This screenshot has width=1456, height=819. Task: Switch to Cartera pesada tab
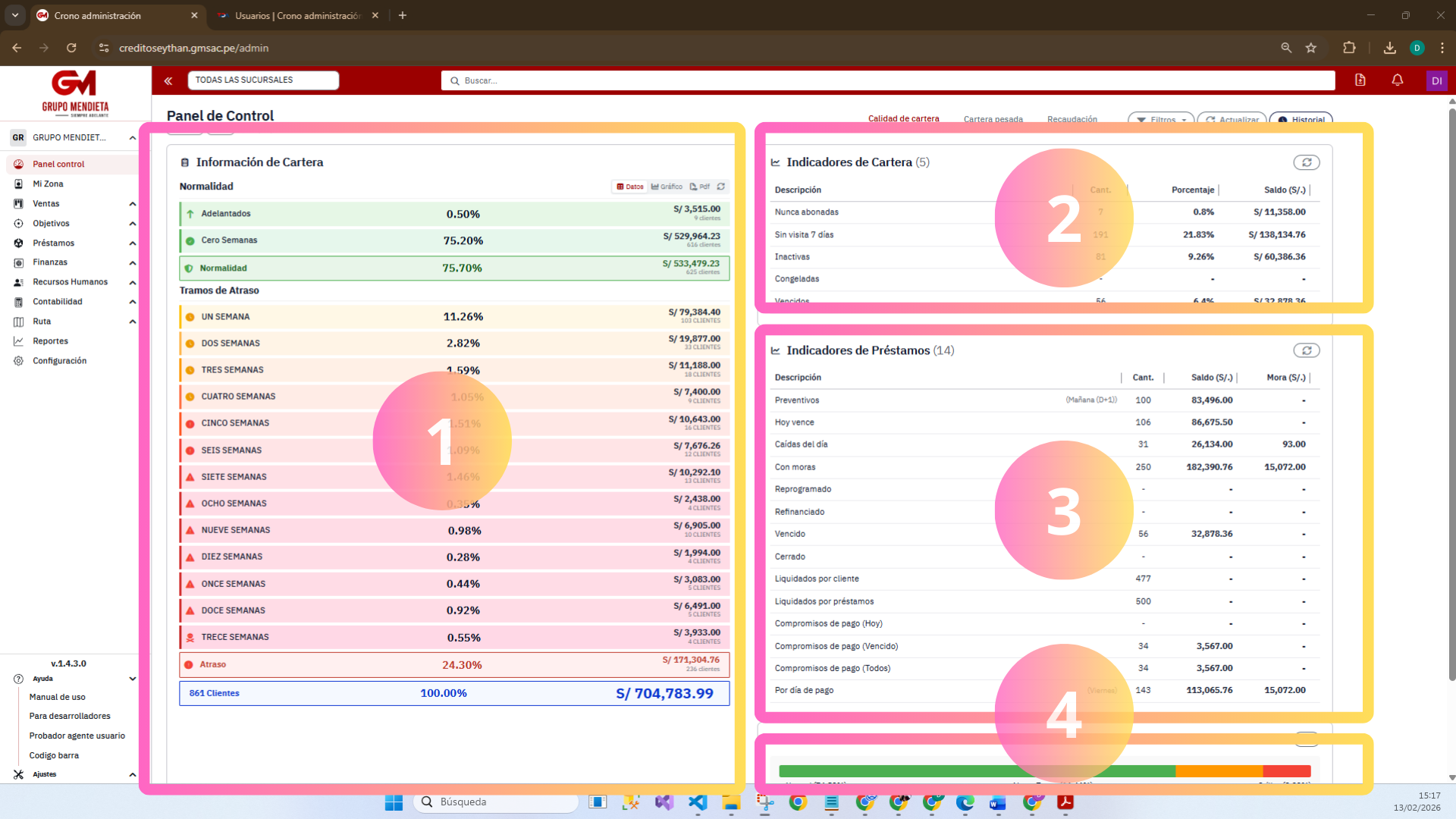[993, 119]
